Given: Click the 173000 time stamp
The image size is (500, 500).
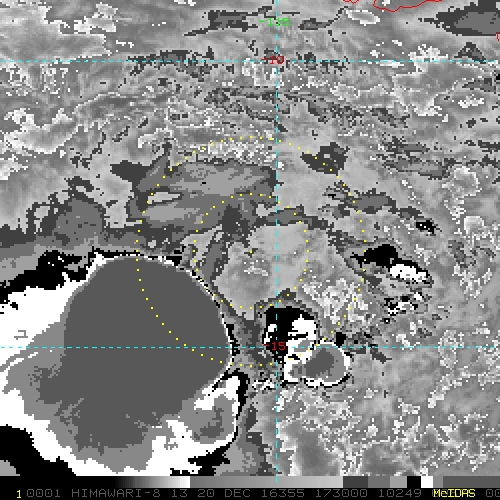Looking at the screenshot, I should pos(341,493).
